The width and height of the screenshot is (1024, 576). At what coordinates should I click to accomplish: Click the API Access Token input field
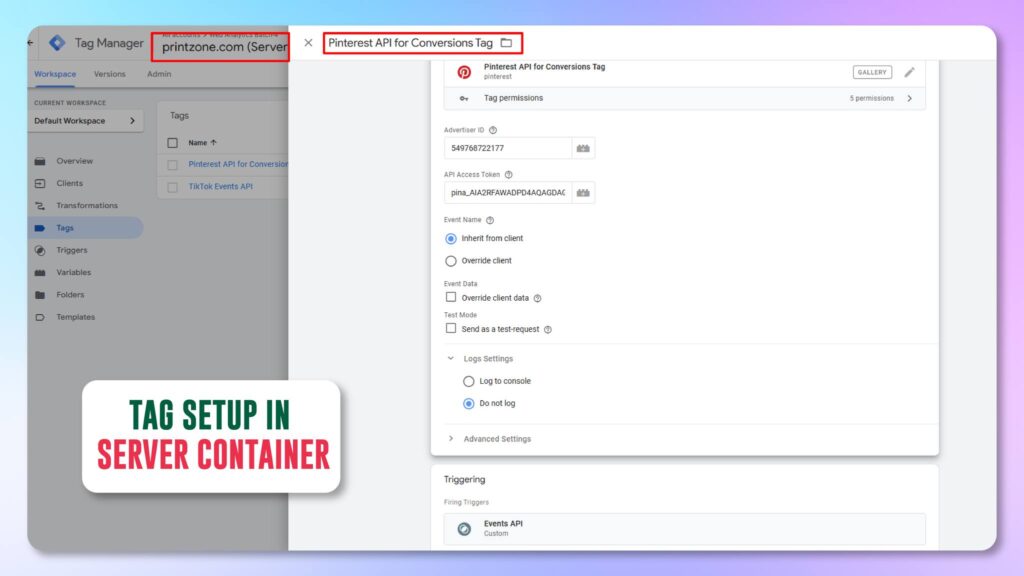pyautogui.click(x=507, y=193)
